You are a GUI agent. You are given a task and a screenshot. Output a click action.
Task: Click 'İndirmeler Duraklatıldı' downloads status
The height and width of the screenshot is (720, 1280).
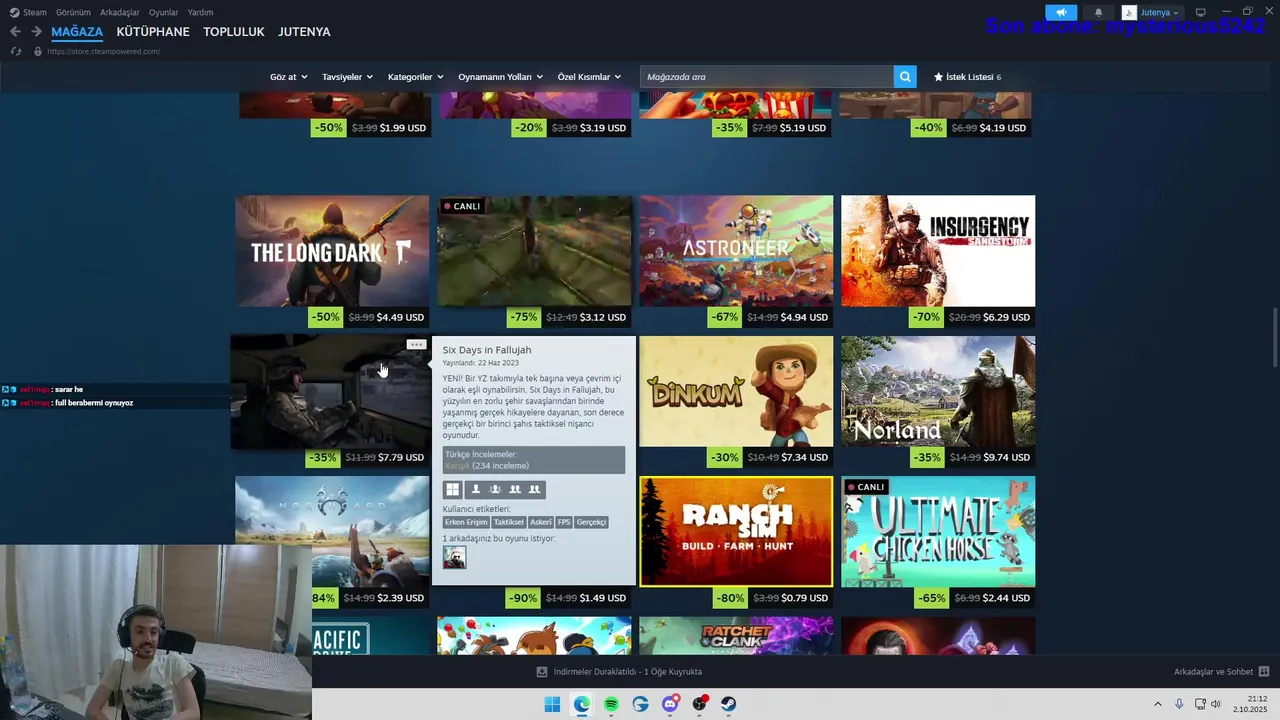[x=627, y=672]
